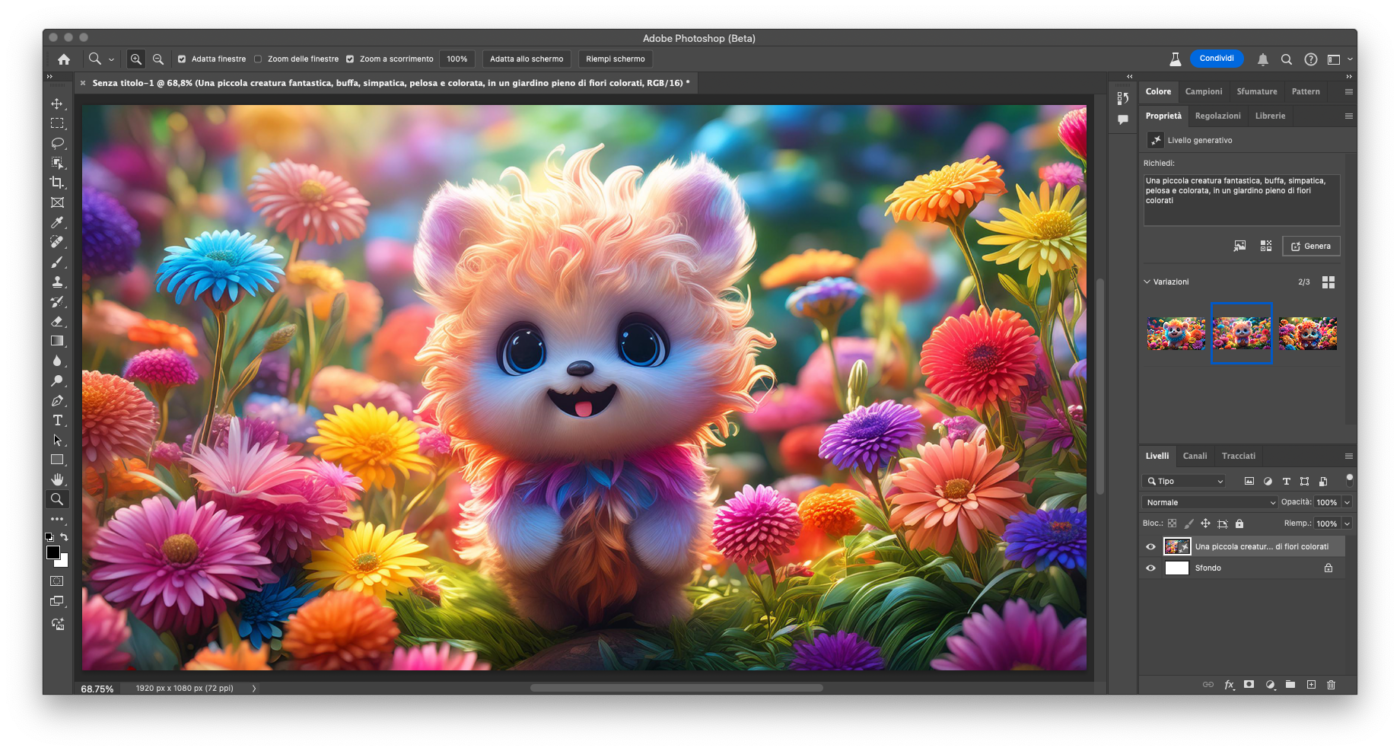The image size is (1400, 751).
Task: Hide the Sfondo layer
Action: [1150, 568]
